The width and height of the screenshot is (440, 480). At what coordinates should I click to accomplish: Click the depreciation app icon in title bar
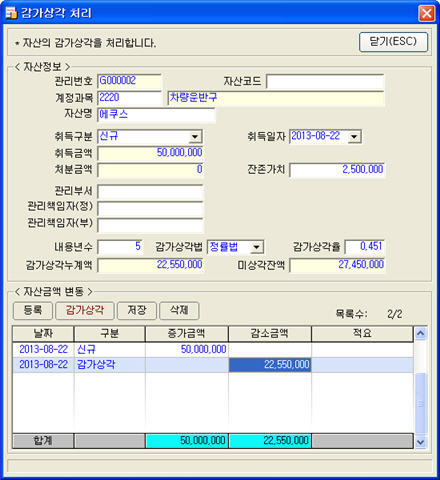coord(11,13)
